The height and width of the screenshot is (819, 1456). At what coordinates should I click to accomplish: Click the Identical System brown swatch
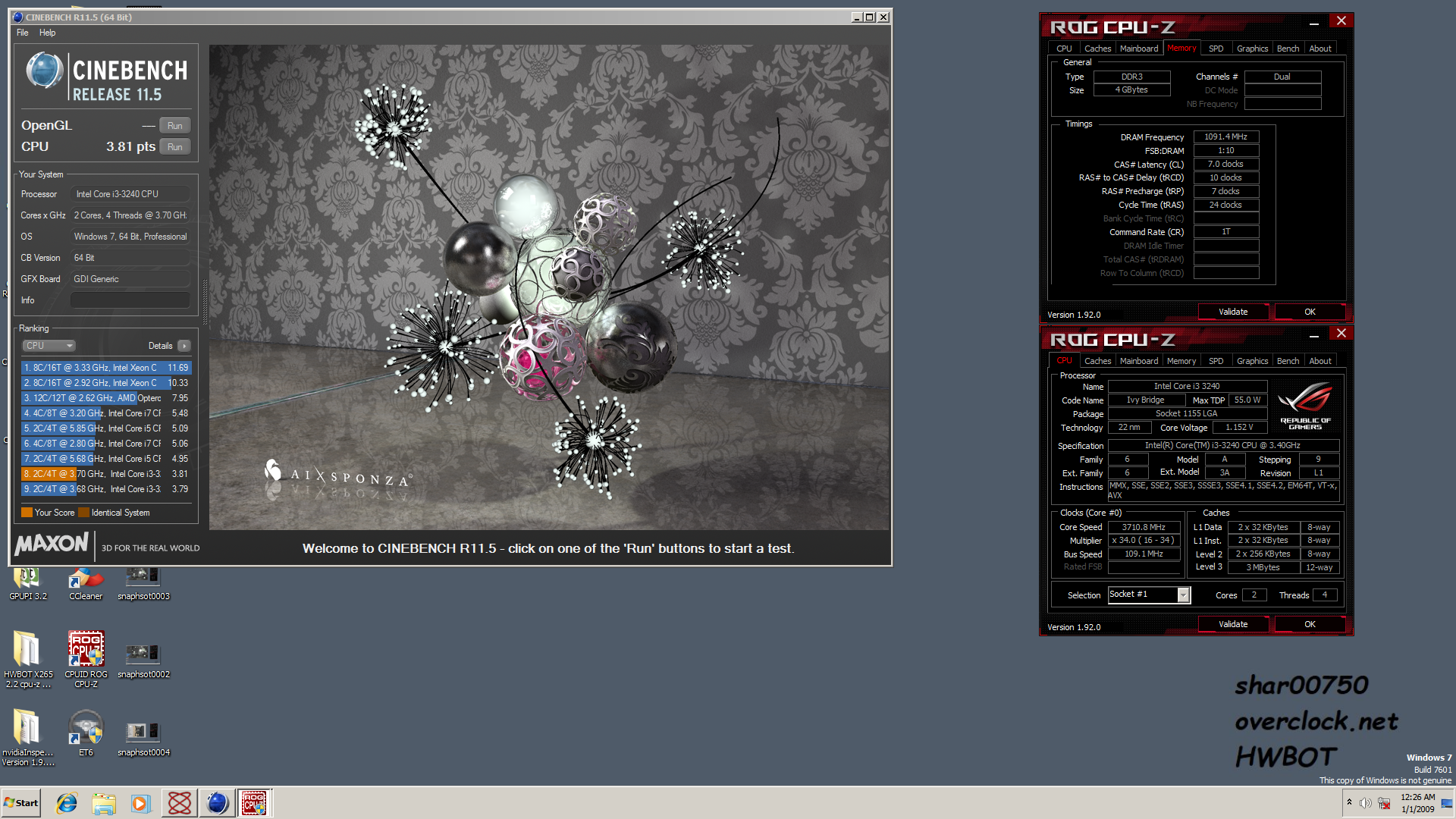tap(83, 513)
